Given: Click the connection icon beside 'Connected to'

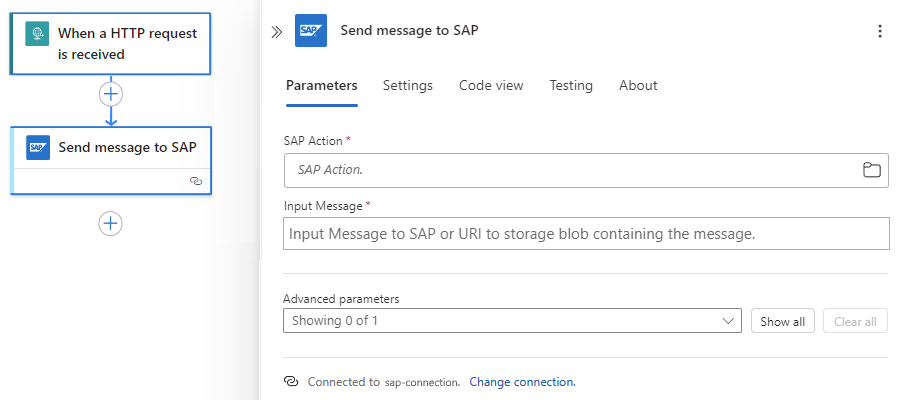Looking at the screenshot, I should [291, 382].
